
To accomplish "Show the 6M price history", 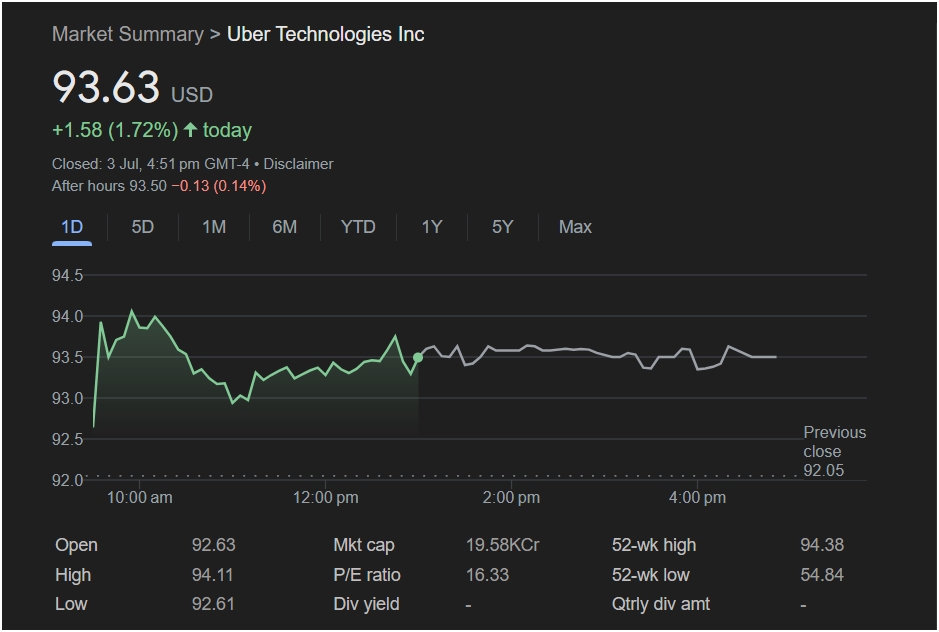I will (284, 227).
